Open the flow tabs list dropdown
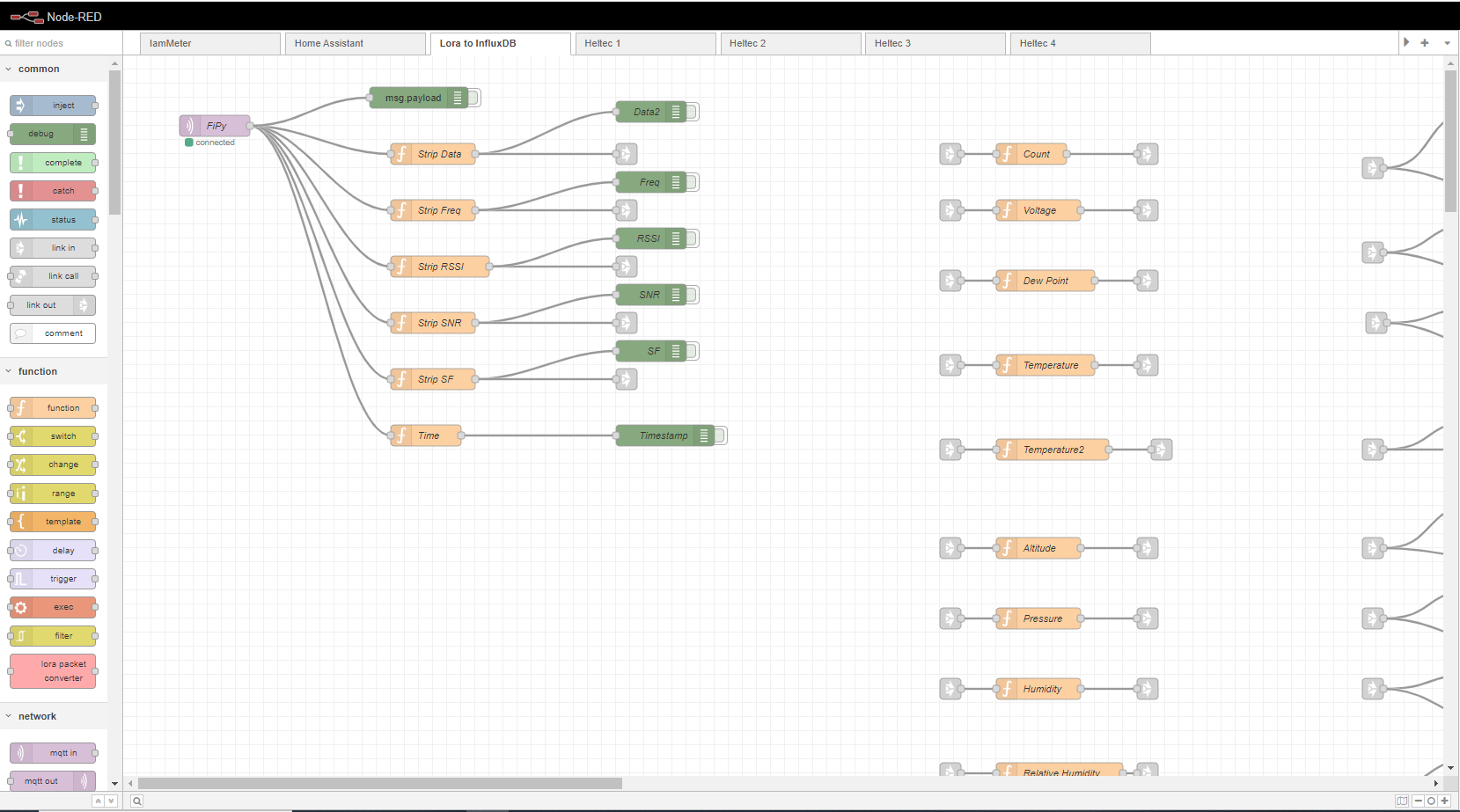Screen dimensions: 1460x812 [1447, 43]
